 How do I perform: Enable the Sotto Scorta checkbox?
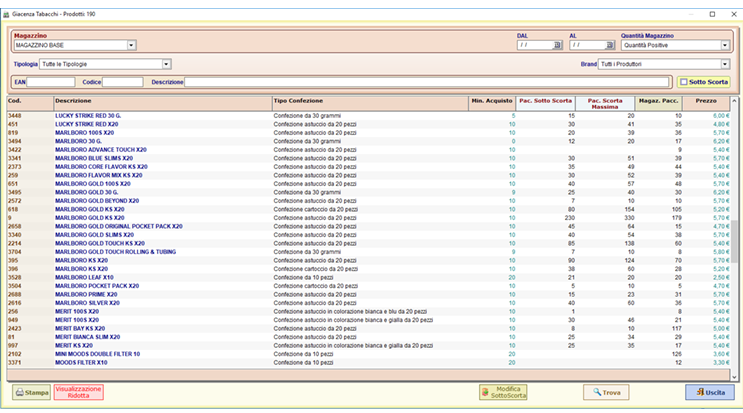[x=684, y=82]
